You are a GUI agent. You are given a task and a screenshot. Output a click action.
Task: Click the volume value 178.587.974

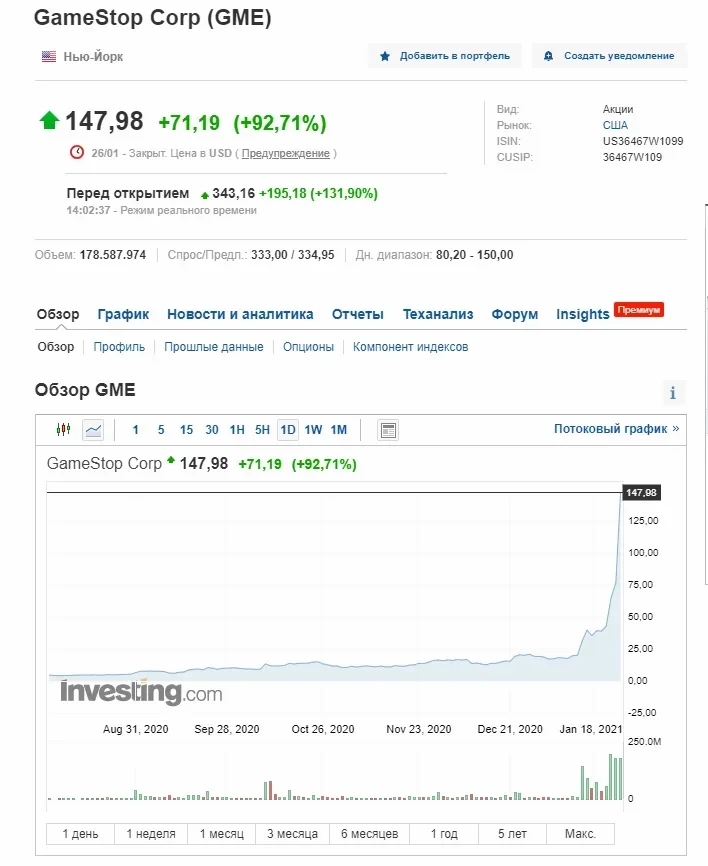coord(113,255)
